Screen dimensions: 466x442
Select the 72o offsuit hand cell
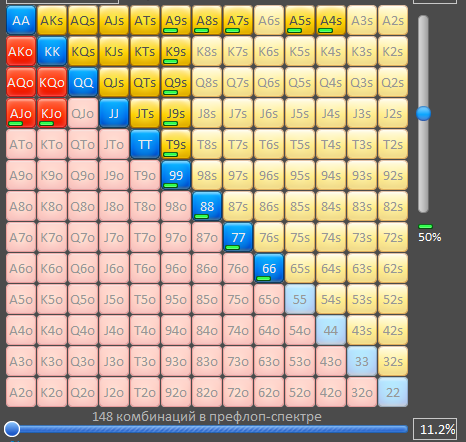click(x=238, y=392)
